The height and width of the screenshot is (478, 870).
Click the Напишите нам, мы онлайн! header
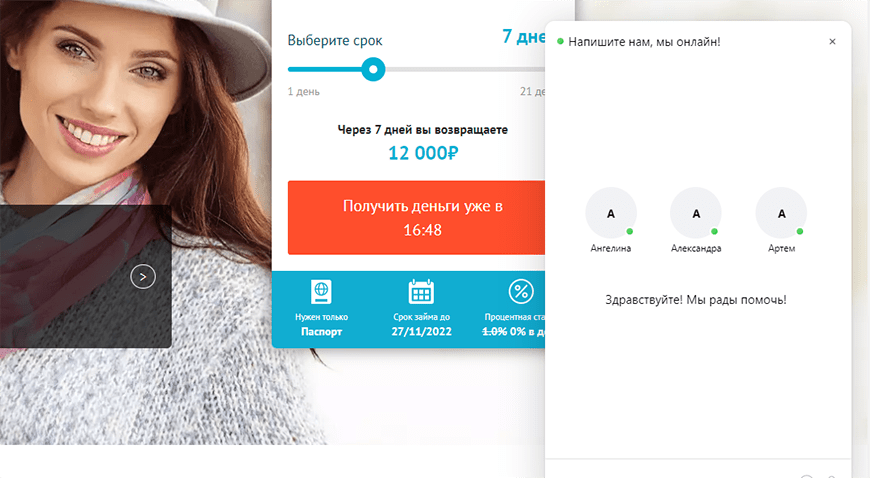coord(644,42)
